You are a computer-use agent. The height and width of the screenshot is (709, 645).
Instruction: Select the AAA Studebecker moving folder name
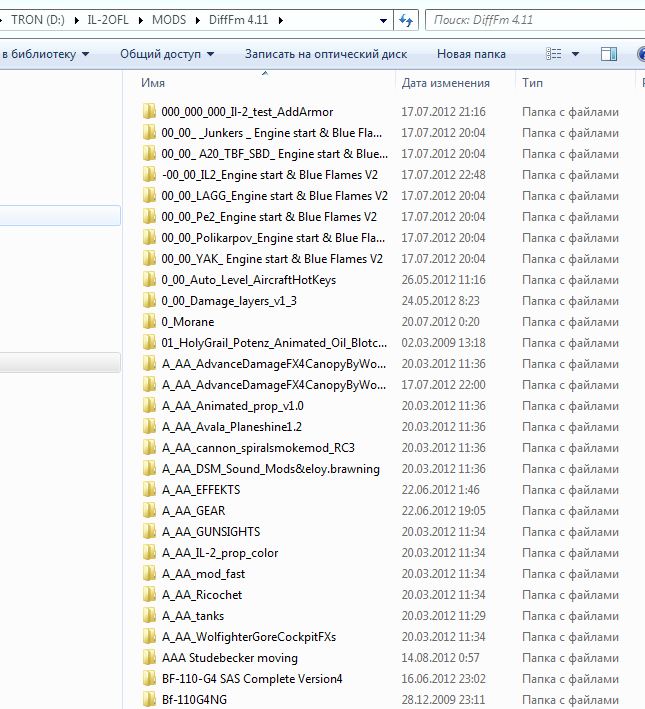tap(230, 658)
